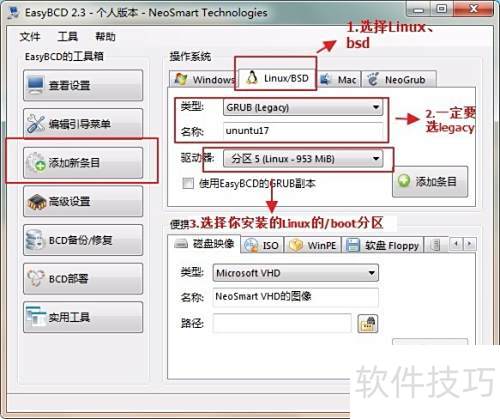
Task: Open BCD备份/修复 from the toolbox sidebar
Action: point(83,240)
